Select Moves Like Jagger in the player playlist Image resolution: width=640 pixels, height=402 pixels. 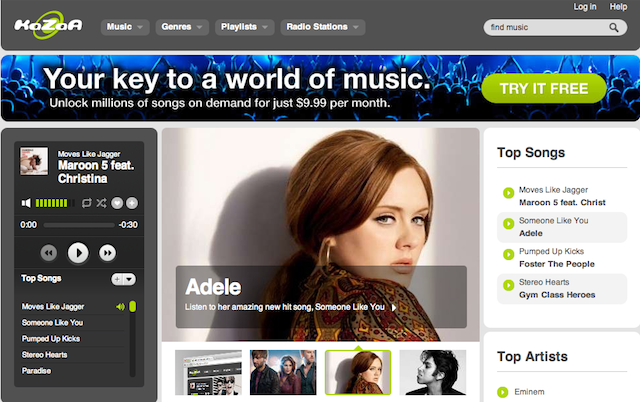53,306
